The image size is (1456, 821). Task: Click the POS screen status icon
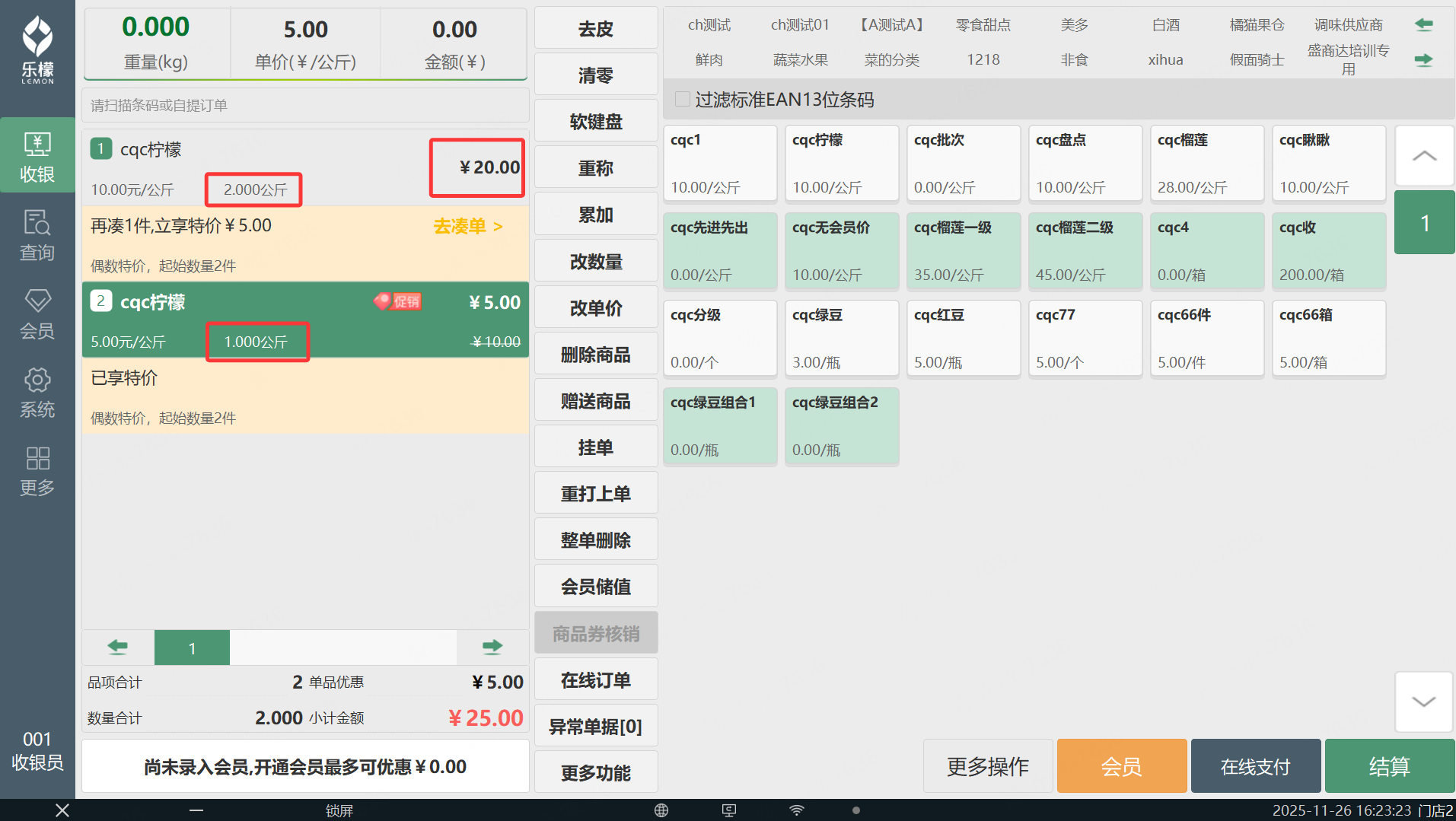(729, 810)
